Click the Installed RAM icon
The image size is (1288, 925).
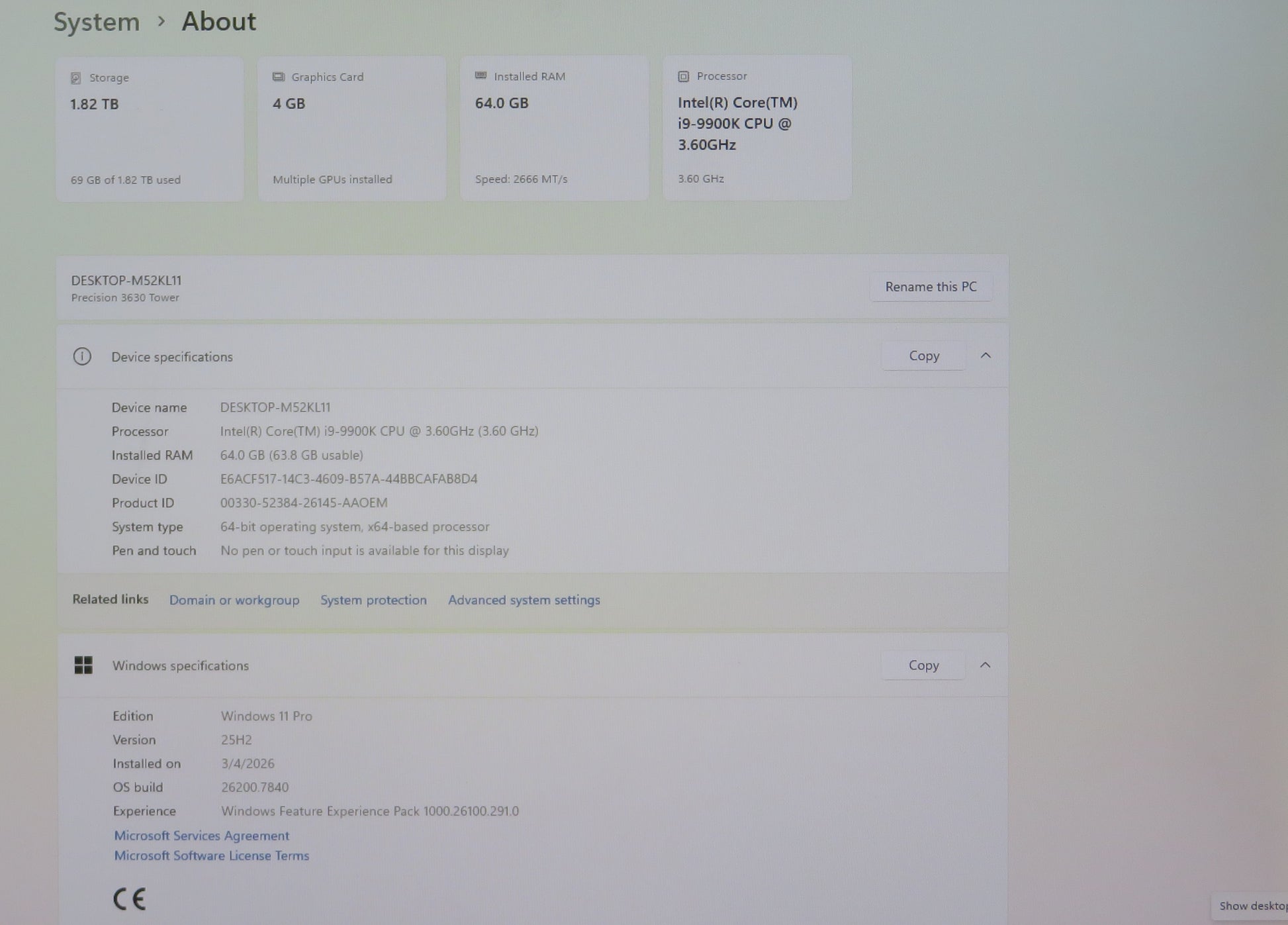point(481,76)
